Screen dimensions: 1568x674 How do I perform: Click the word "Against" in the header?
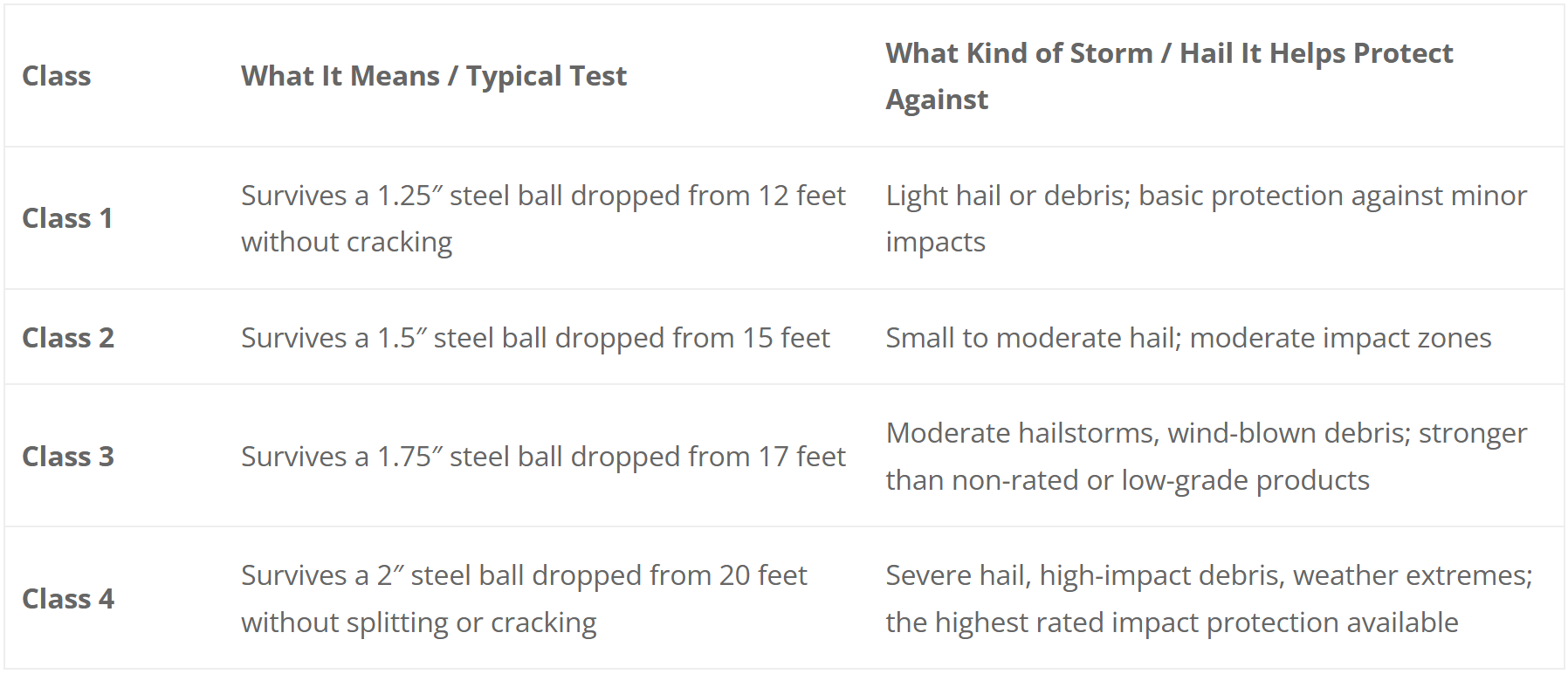pos(937,100)
